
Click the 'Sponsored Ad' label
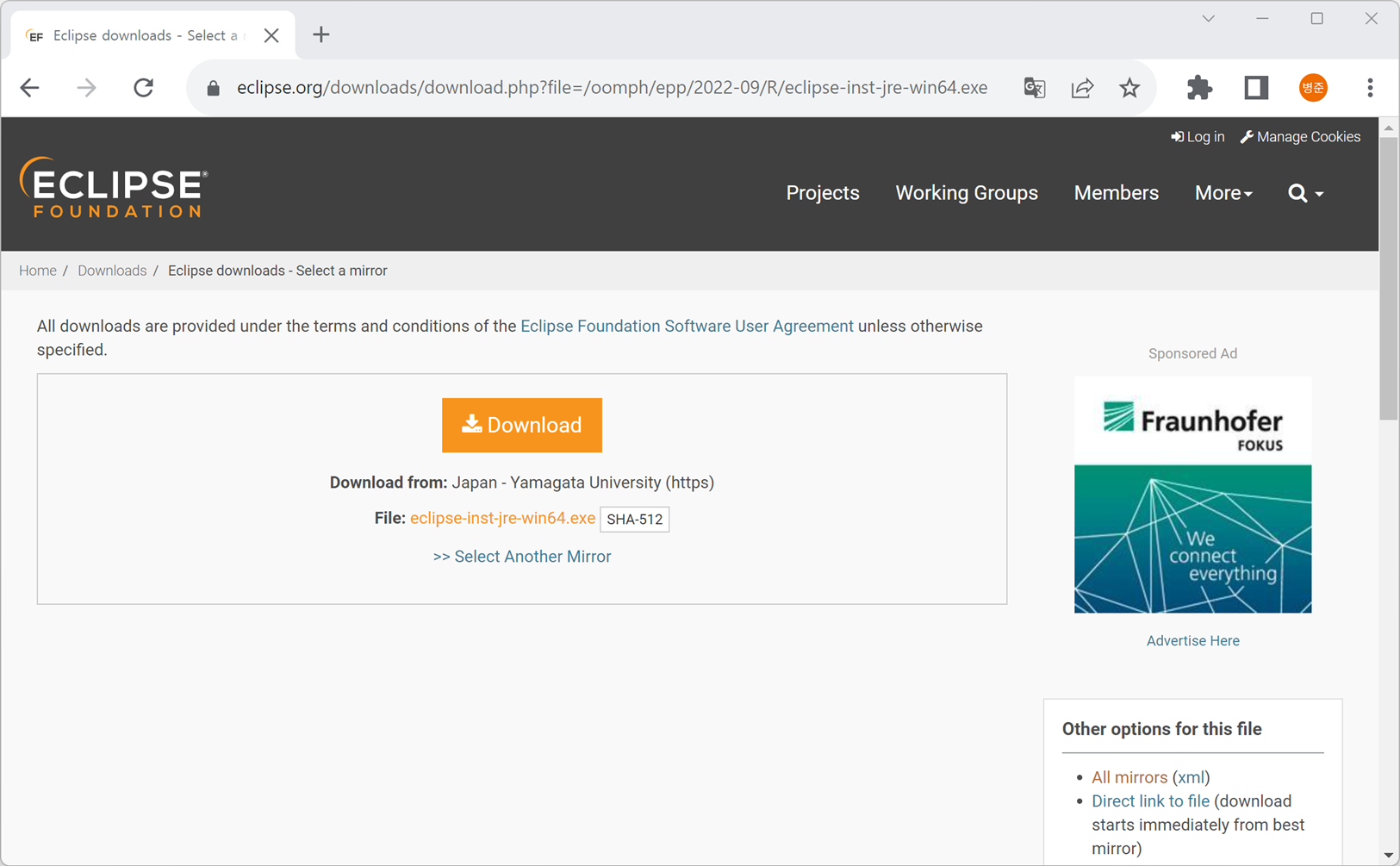tap(1192, 353)
